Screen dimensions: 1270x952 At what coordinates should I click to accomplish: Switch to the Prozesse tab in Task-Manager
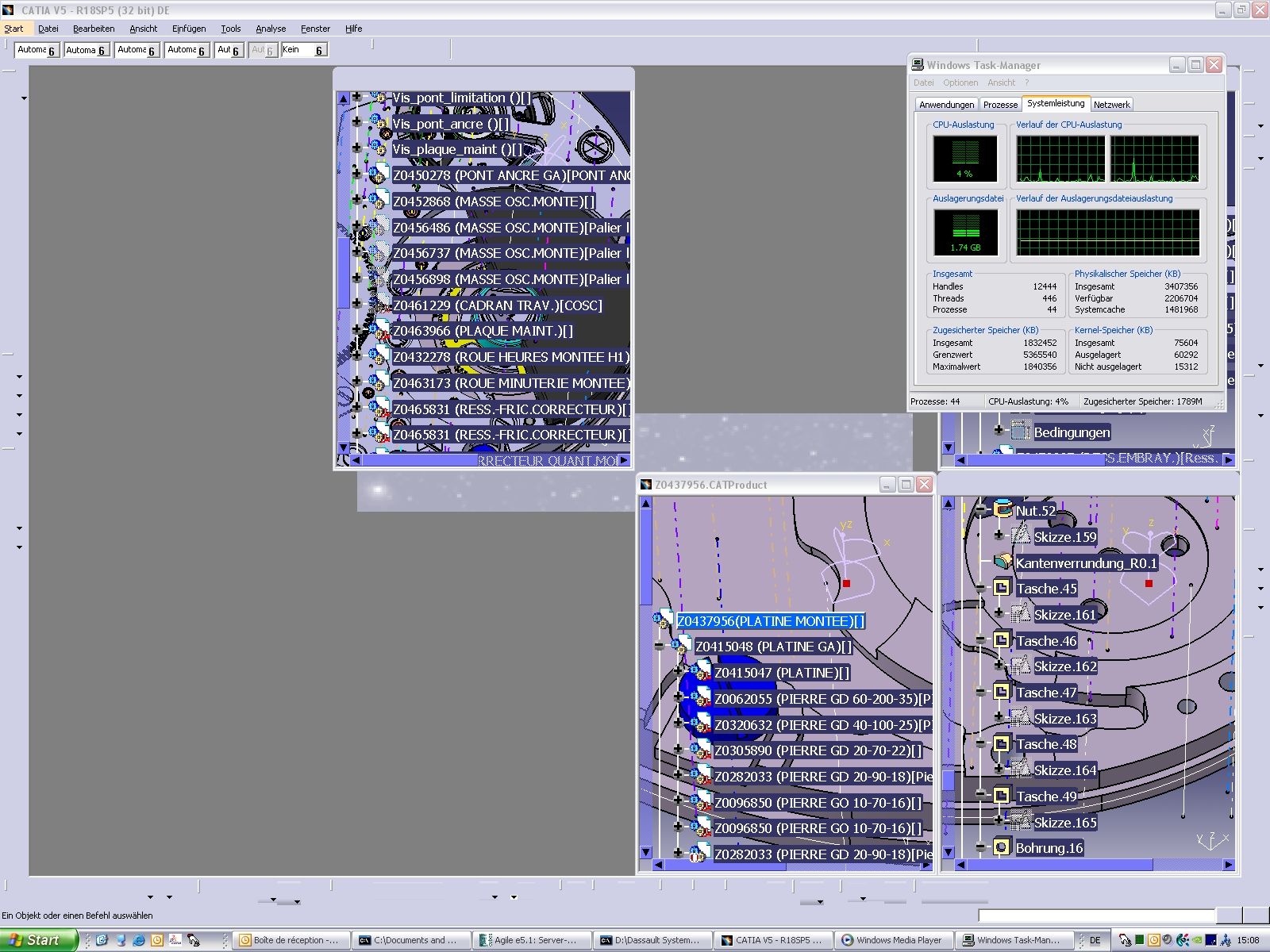[x=1000, y=105]
